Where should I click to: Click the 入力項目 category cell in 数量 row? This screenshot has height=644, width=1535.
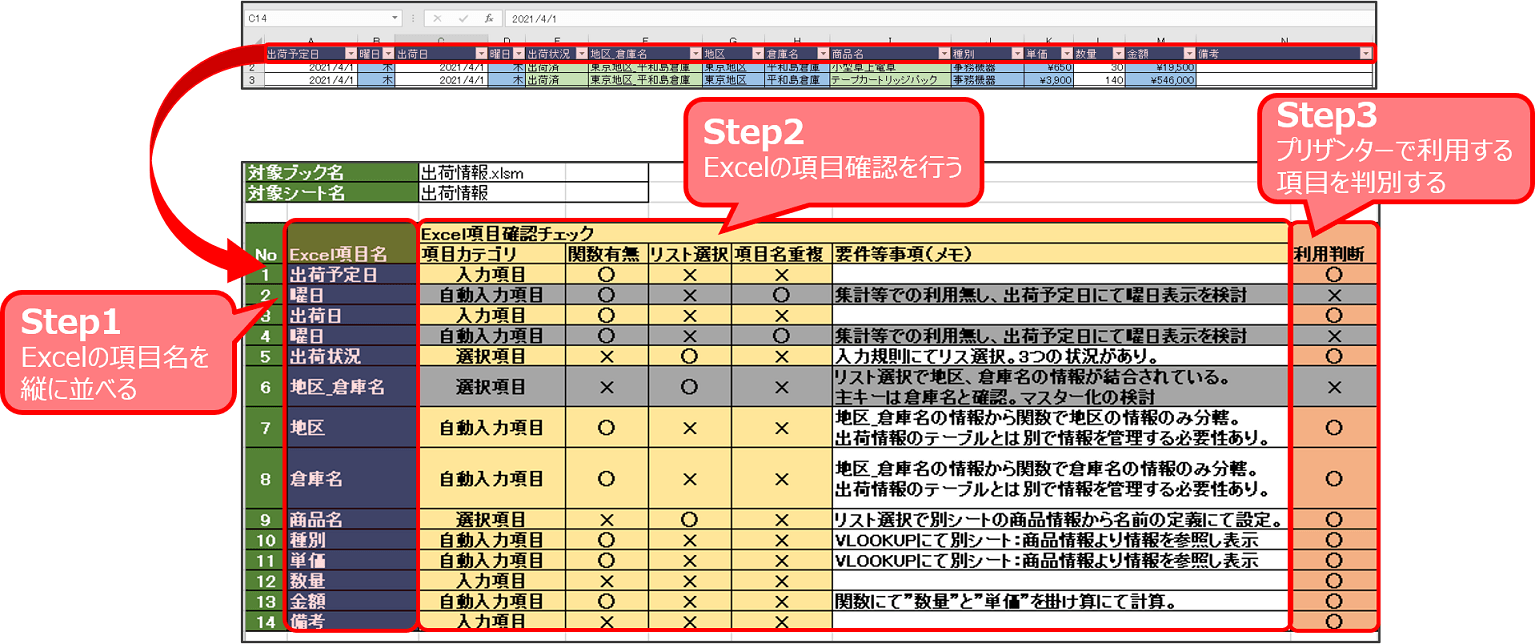[x=491, y=581]
